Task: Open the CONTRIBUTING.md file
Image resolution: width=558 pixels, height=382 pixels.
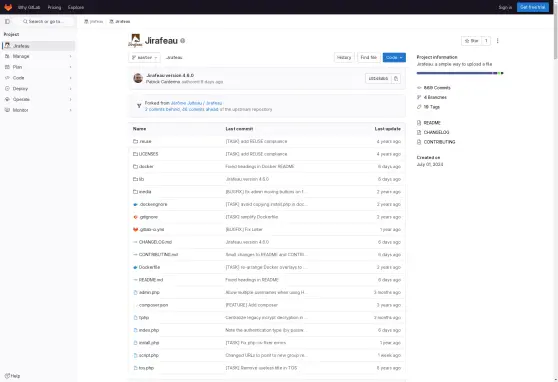Action: coord(158,255)
